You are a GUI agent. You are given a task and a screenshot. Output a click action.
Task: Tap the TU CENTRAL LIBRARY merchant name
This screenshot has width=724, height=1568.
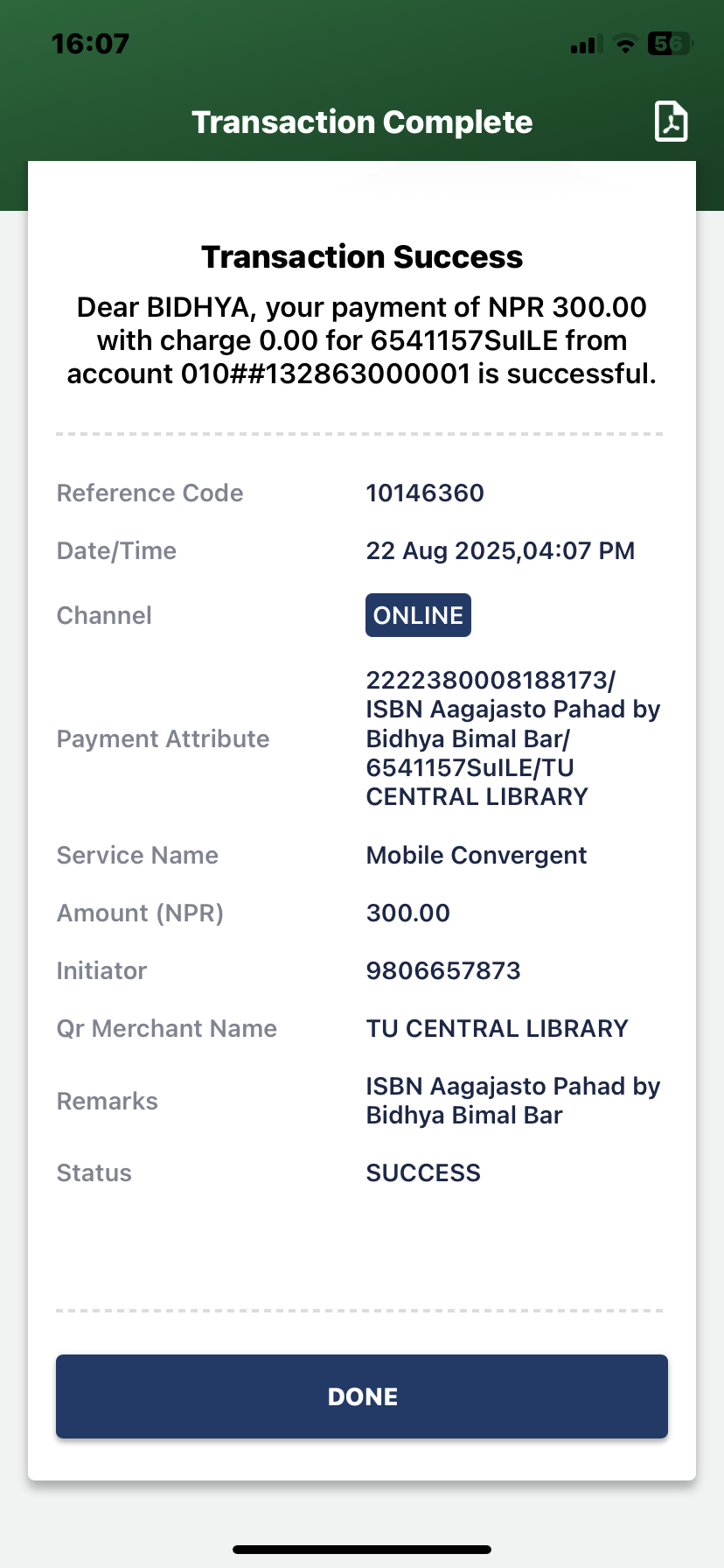[x=497, y=1028]
